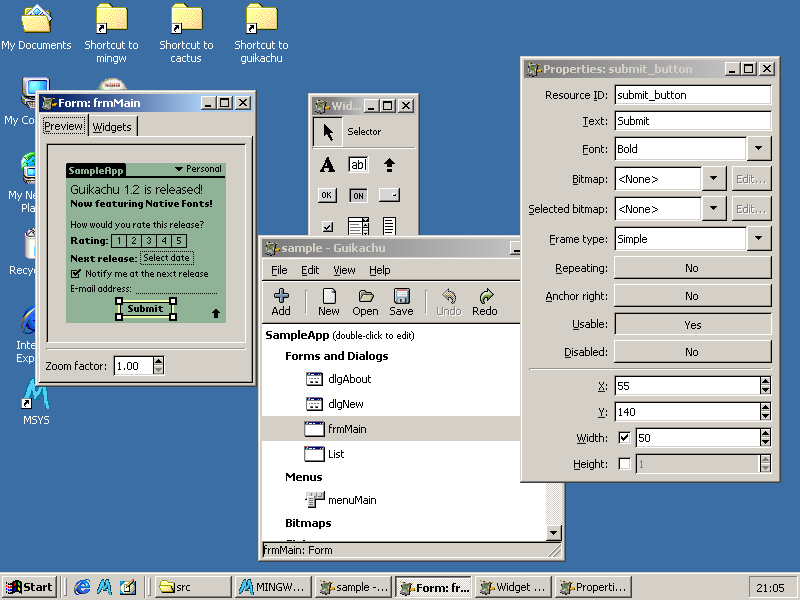Pick the Label widget 'A' icon
Image resolution: width=800 pixels, height=600 pixels.
coord(327,165)
